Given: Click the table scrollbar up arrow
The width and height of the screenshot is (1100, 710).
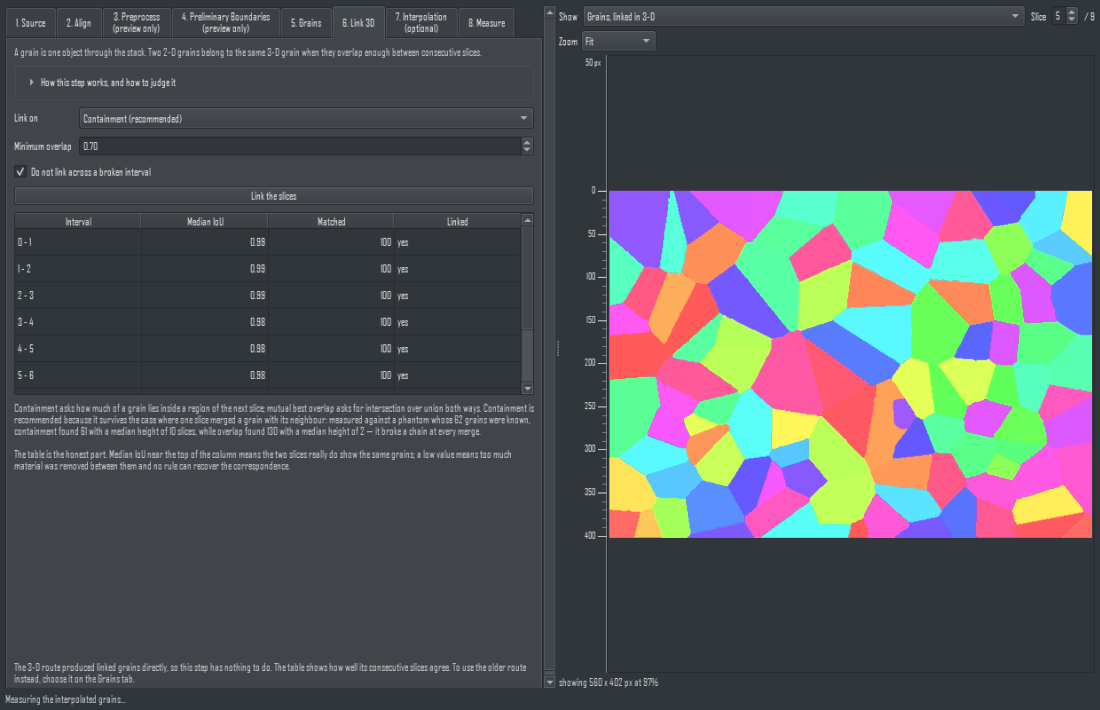Looking at the screenshot, I should [x=528, y=220].
